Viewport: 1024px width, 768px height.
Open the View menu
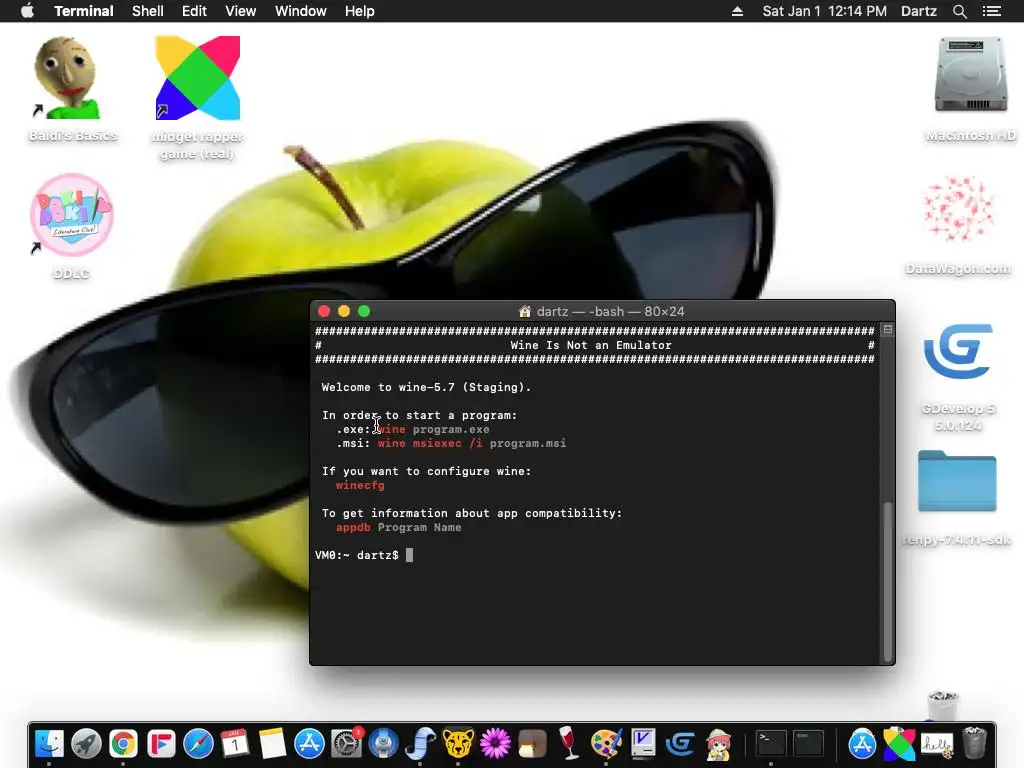pyautogui.click(x=240, y=11)
